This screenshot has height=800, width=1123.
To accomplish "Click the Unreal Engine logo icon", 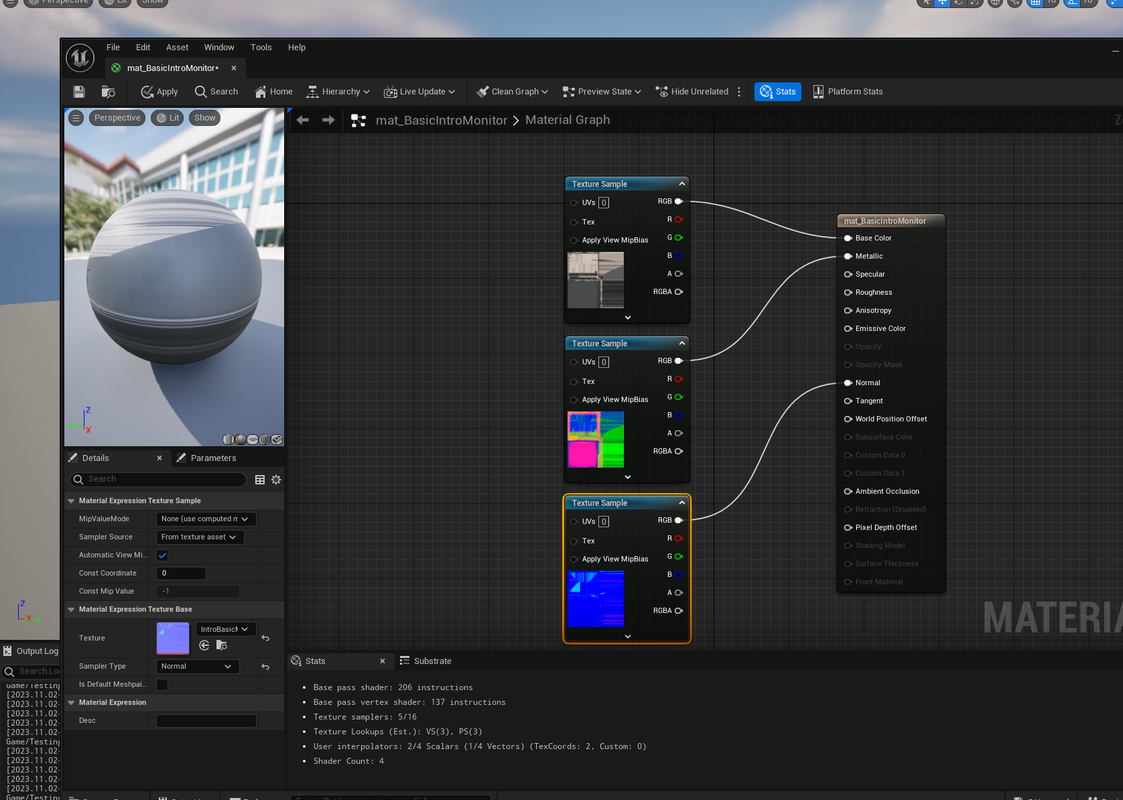I will [80, 58].
